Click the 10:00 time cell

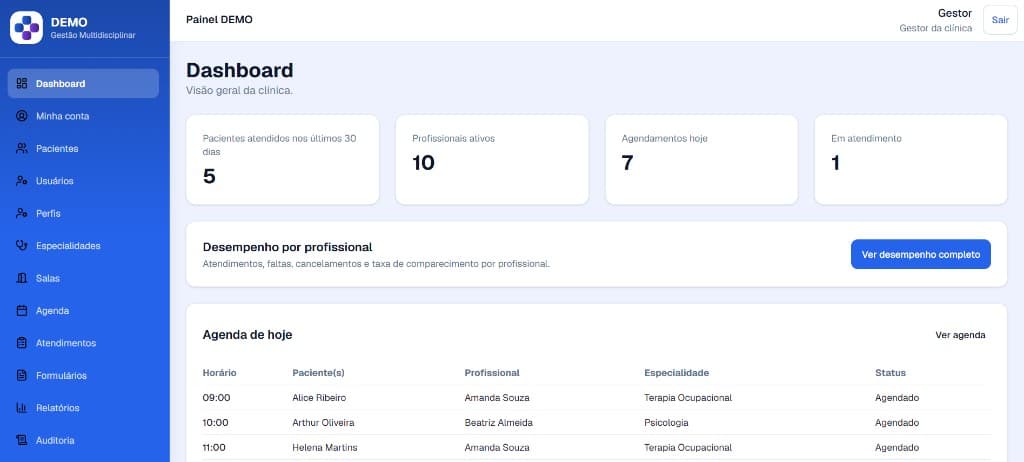(x=216, y=423)
